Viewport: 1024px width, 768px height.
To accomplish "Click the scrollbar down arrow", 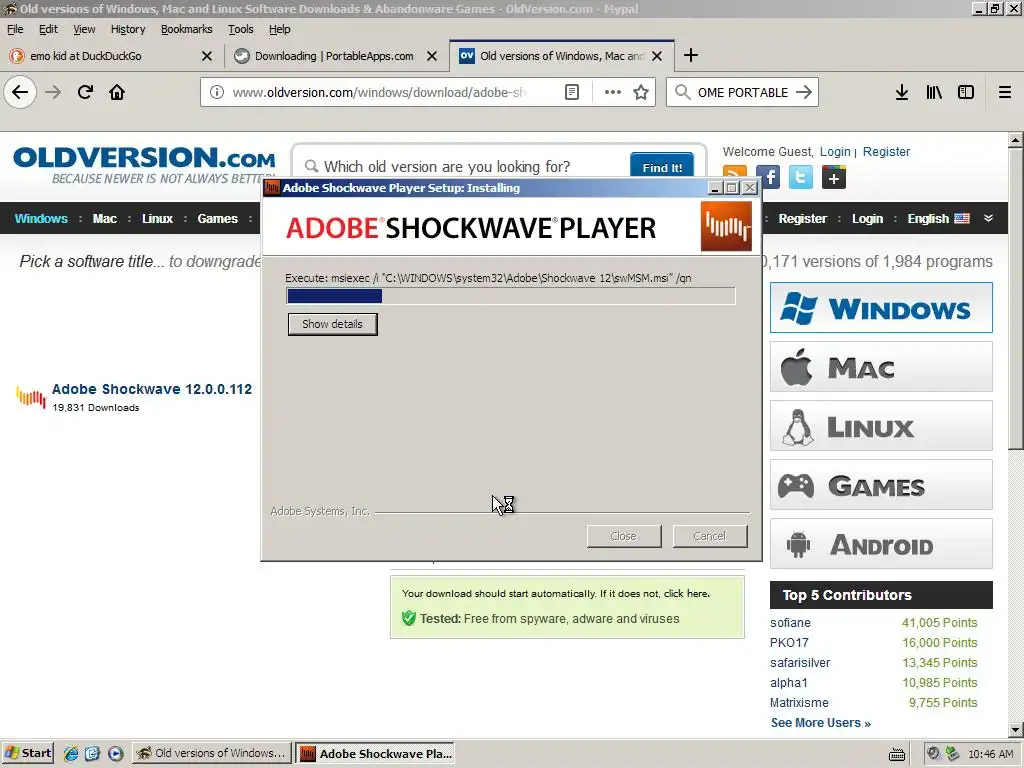I will (x=1015, y=730).
